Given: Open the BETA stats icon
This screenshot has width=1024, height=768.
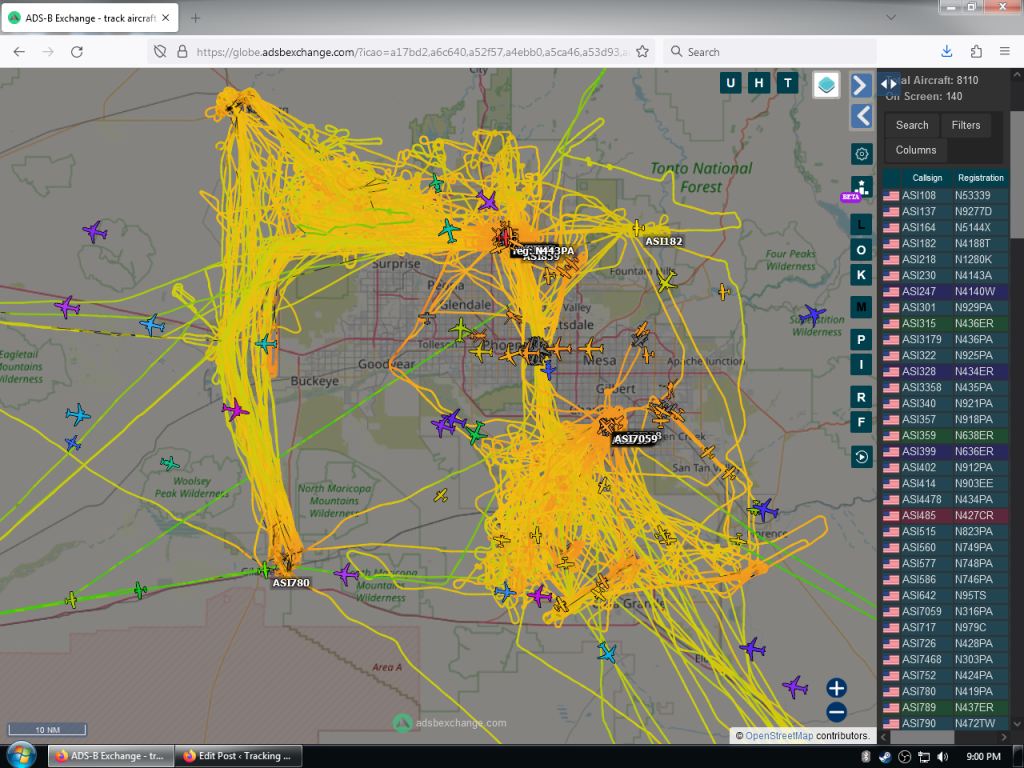Looking at the screenshot, I should (861, 187).
